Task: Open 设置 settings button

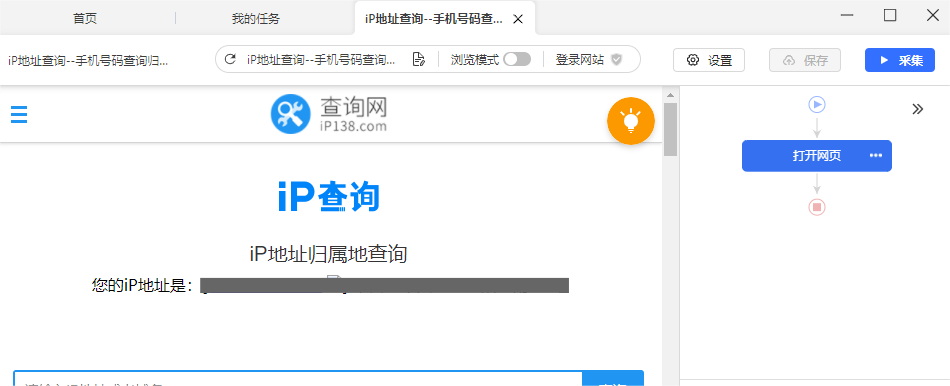Action: [x=709, y=60]
